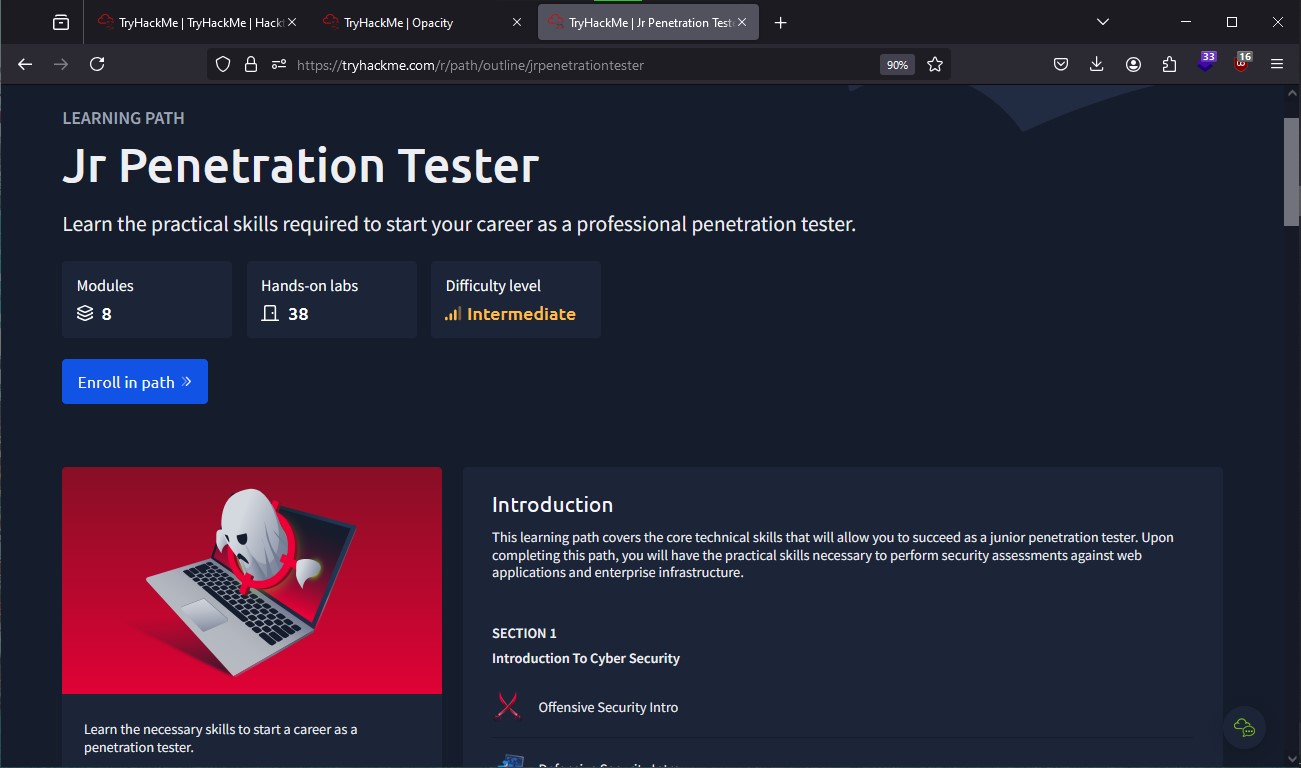Image resolution: width=1301 pixels, height=768 pixels.
Task: Open the Firefox account menu
Action: 1133,64
